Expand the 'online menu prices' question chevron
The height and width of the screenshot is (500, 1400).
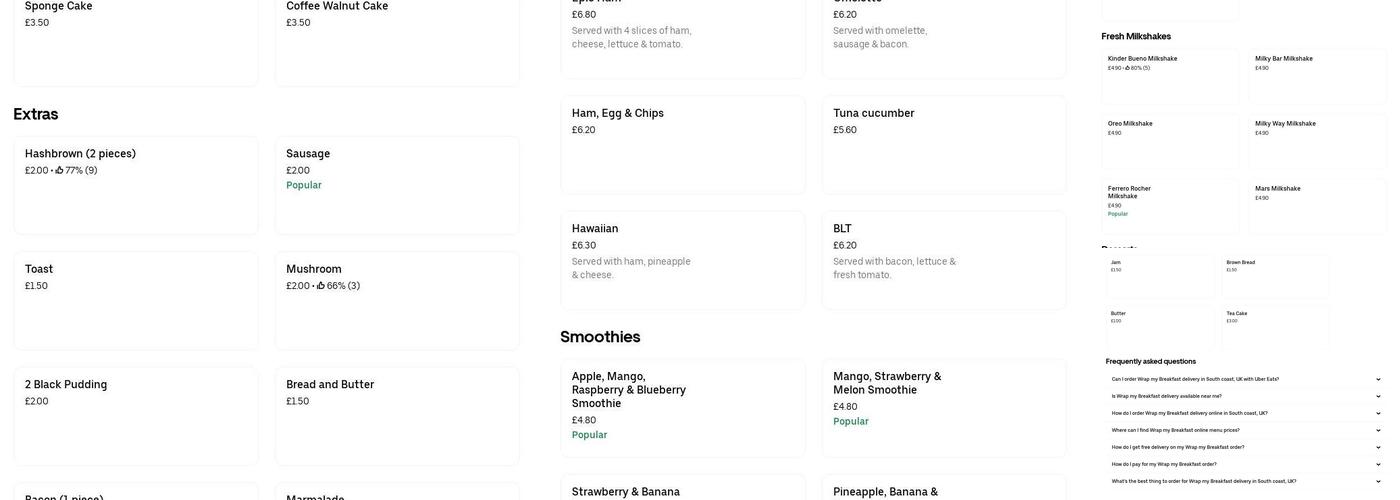(1378, 430)
